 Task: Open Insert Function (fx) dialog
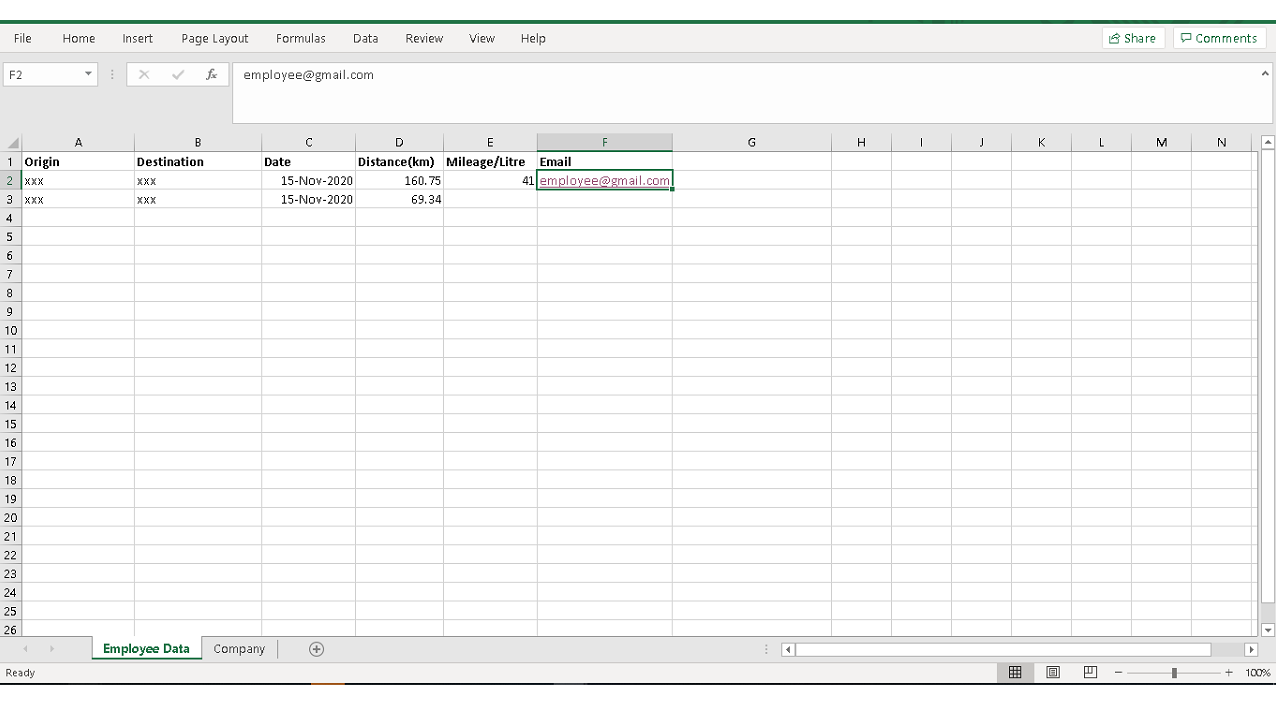(x=211, y=74)
